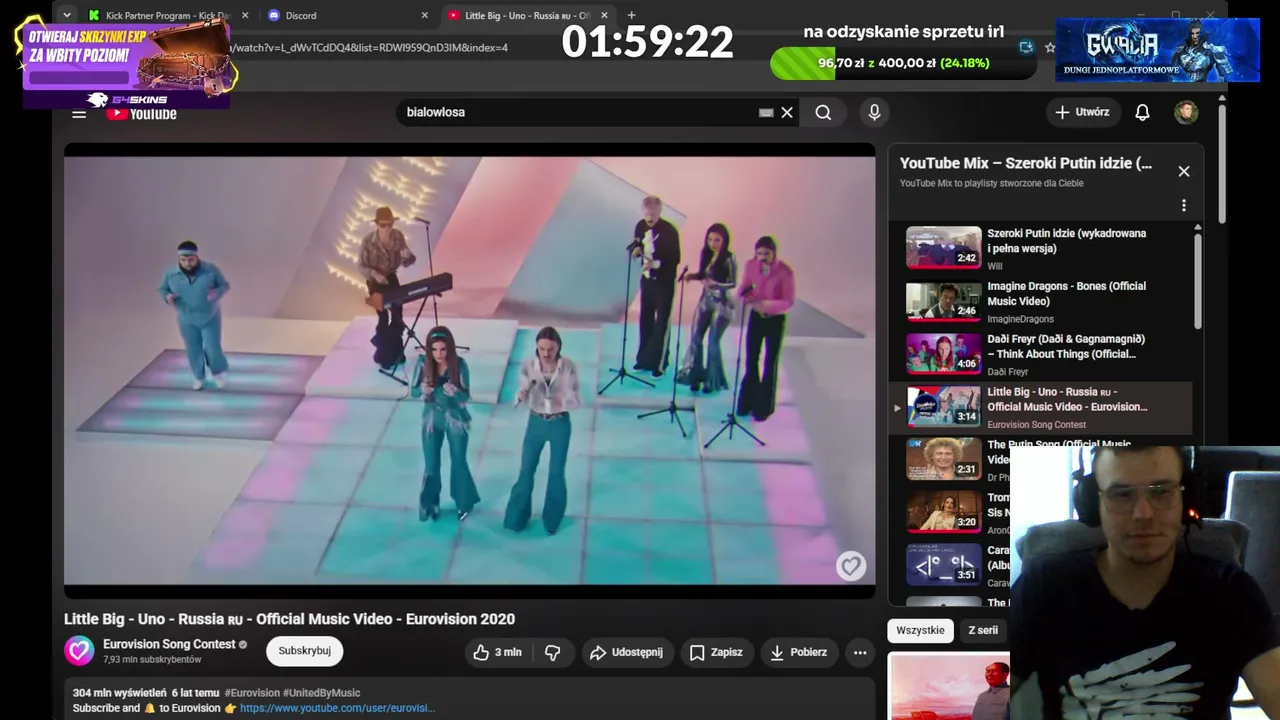
Task: Share the video via Udostępnij
Action: point(627,652)
